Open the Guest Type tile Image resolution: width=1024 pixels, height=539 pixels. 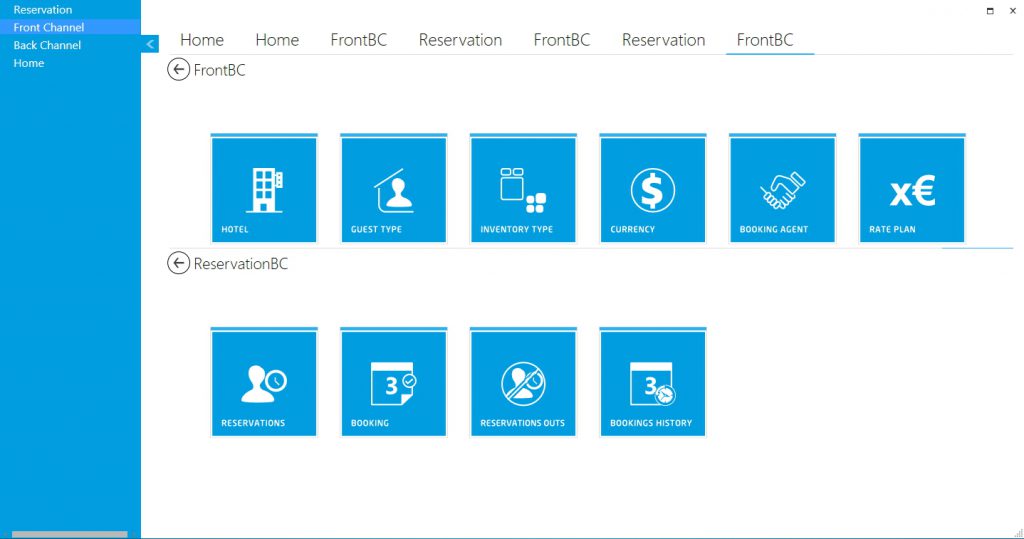(x=393, y=189)
